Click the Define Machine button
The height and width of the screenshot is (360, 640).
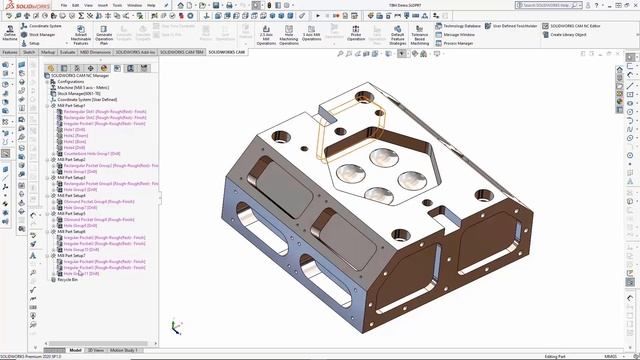tap(10, 33)
